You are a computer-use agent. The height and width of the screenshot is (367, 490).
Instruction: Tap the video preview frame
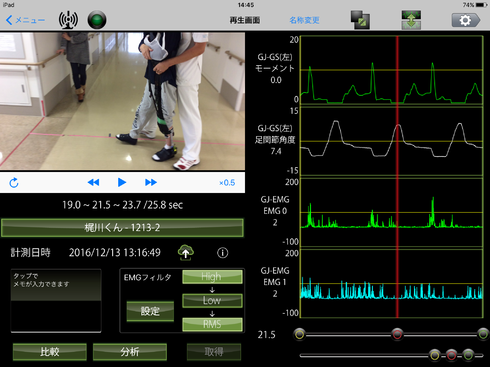pyautogui.click(x=122, y=101)
